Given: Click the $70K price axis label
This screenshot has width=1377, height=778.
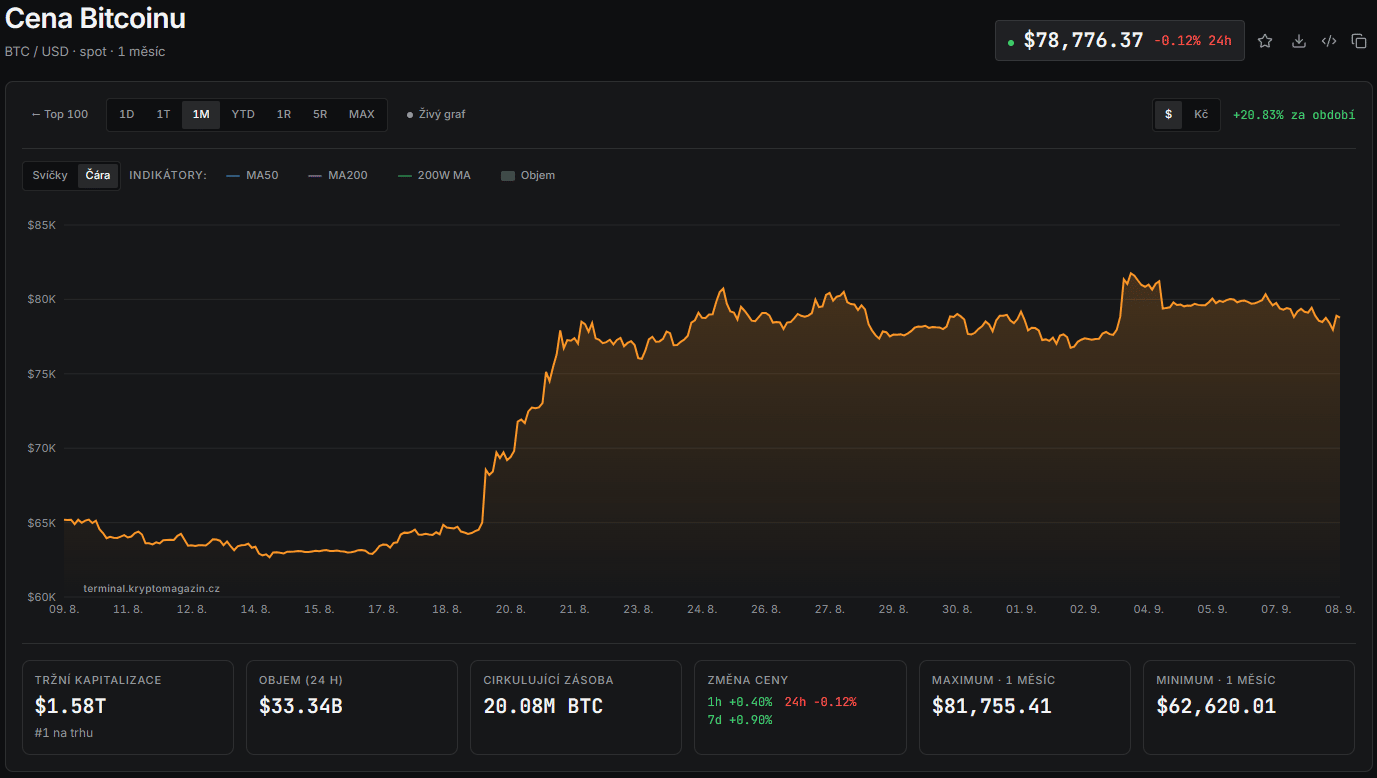Looking at the screenshot, I should (42, 448).
